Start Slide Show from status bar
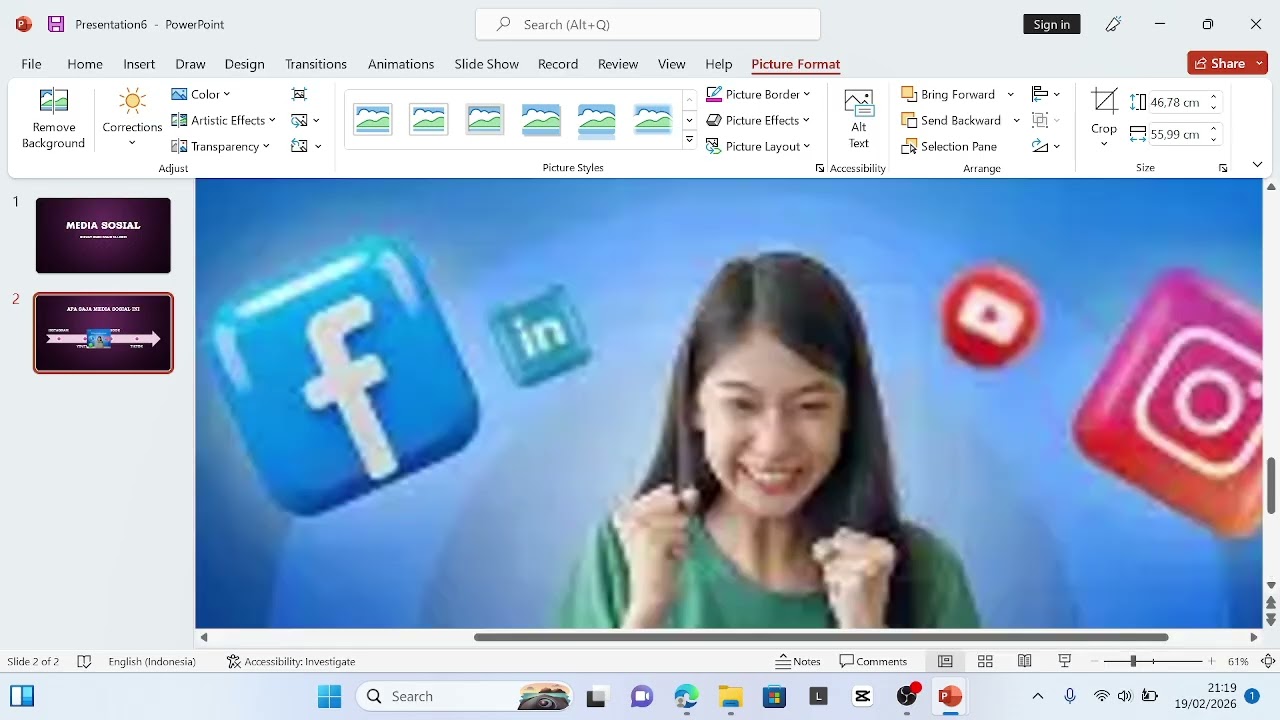This screenshot has height=720, width=1280. click(x=1065, y=661)
